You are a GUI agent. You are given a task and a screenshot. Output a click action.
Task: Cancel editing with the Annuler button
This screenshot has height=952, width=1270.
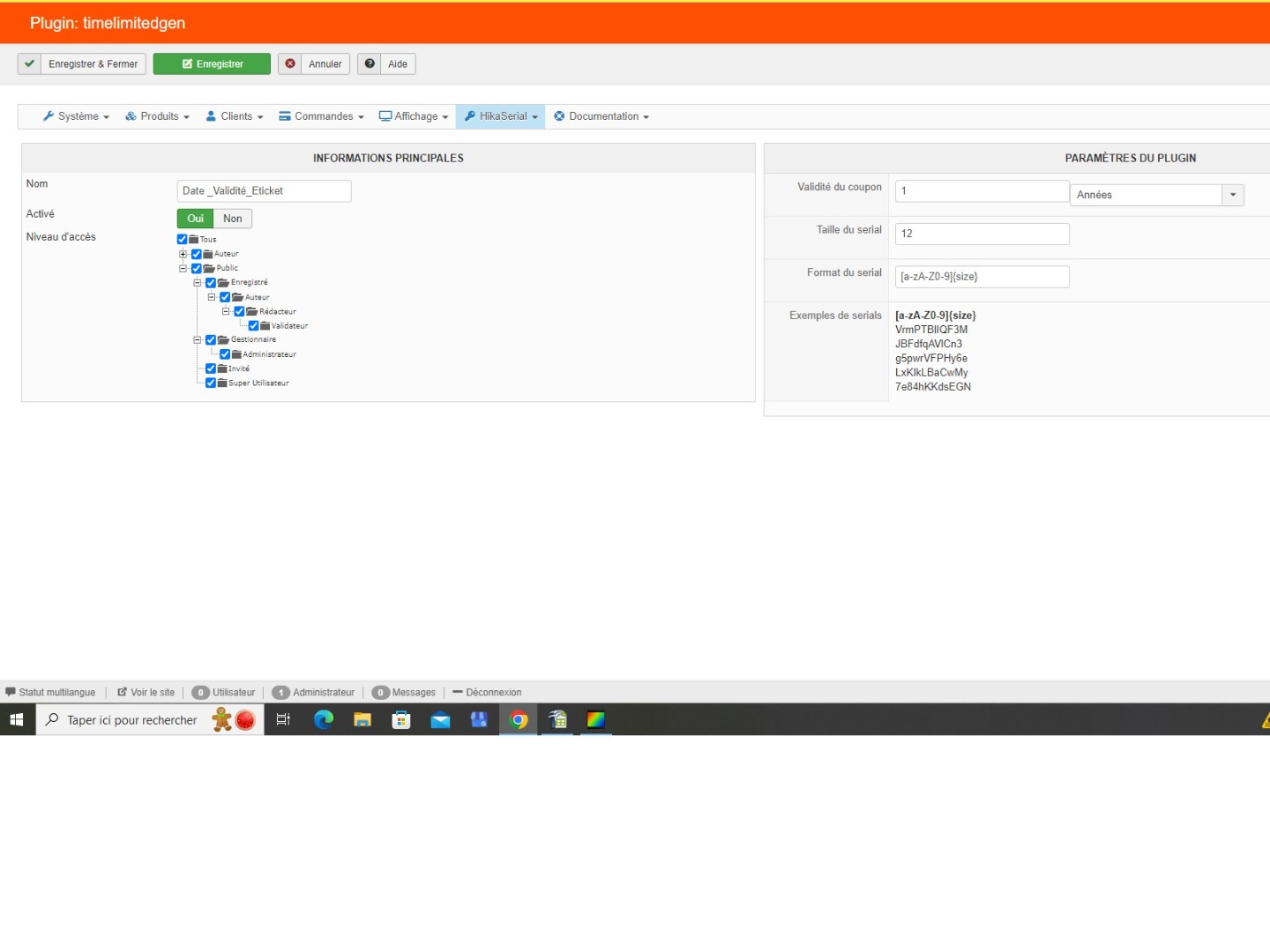[314, 64]
